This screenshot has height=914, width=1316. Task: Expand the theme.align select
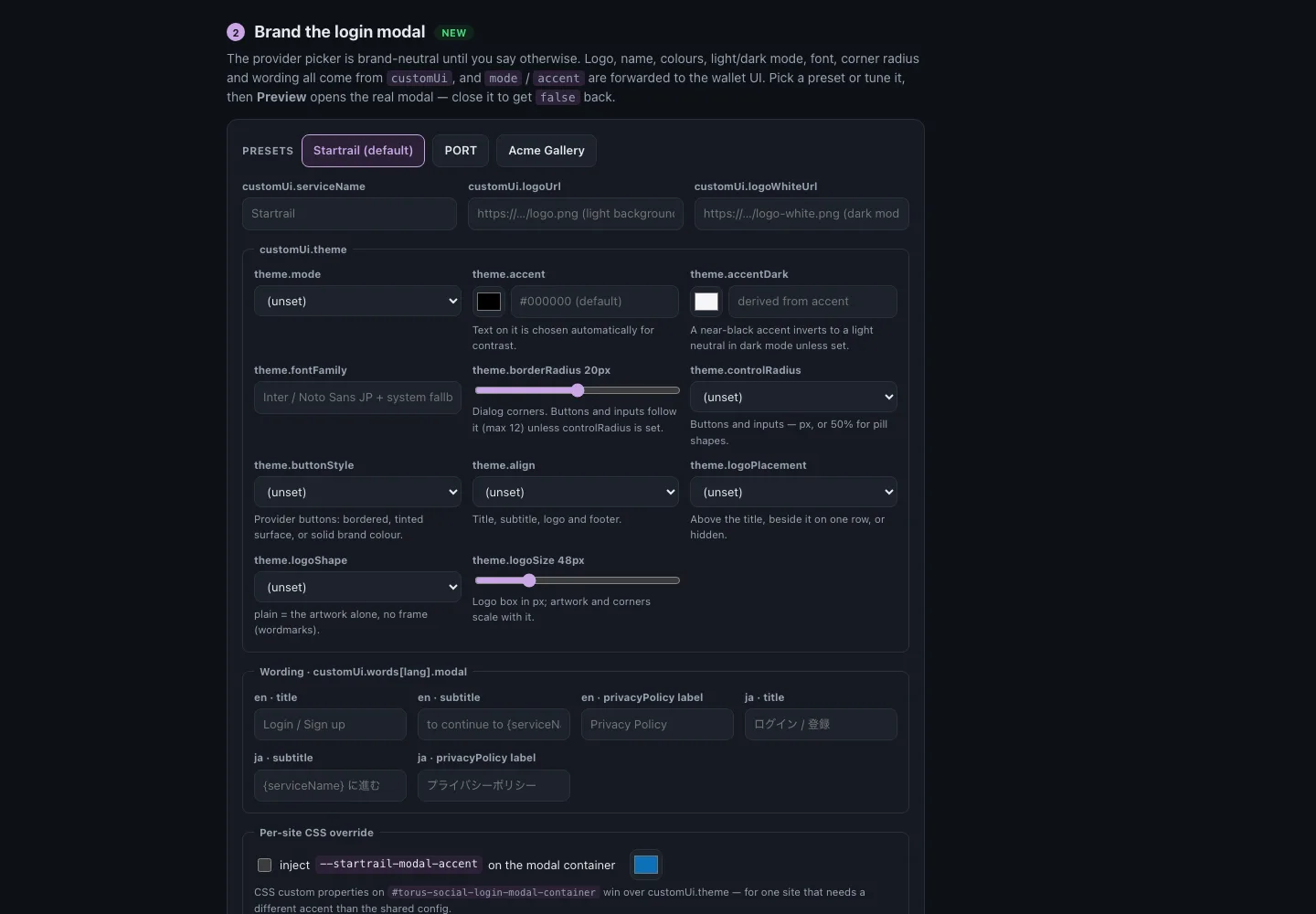click(576, 492)
